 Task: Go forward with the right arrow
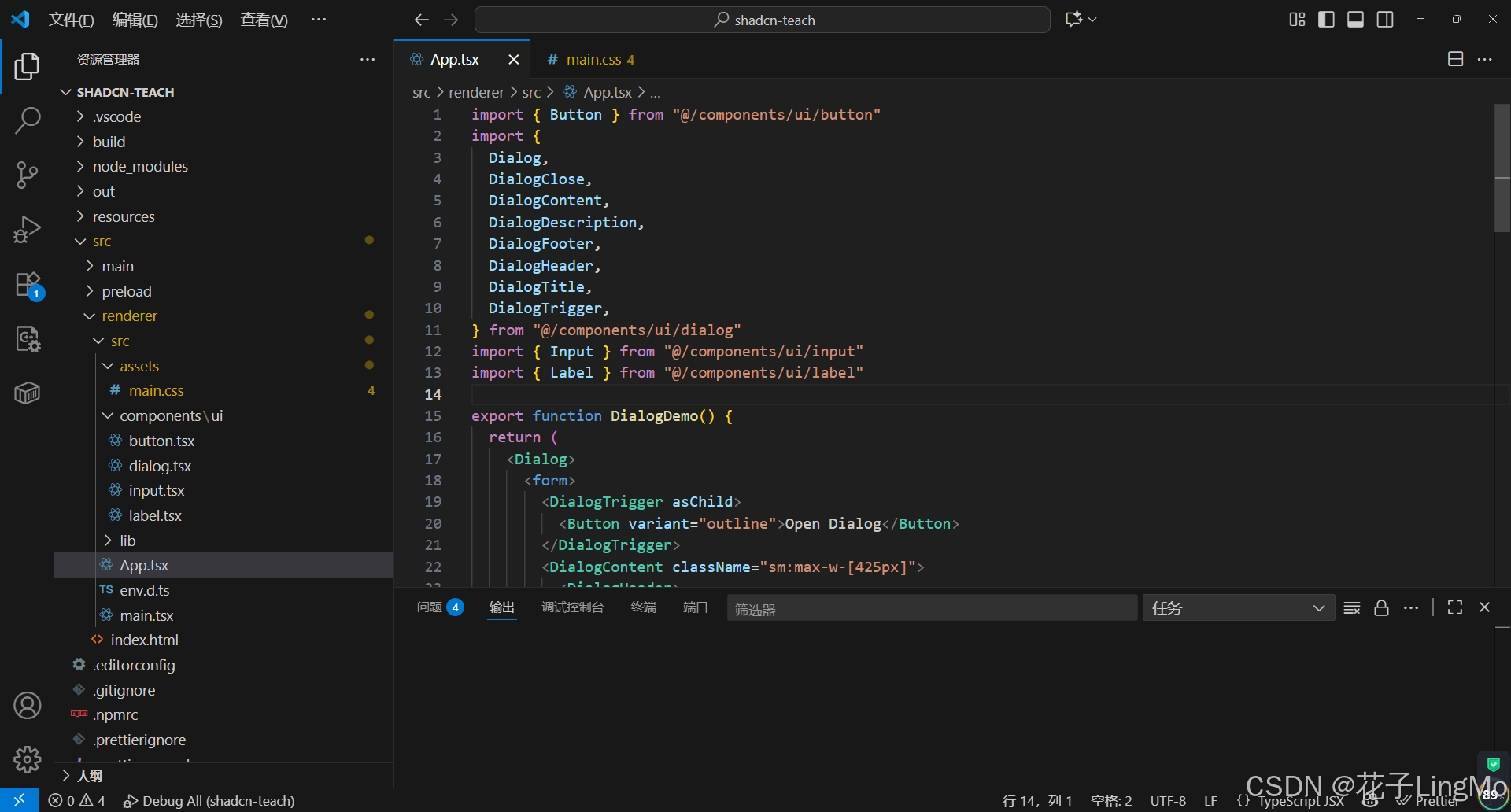(x=451, y=20)
